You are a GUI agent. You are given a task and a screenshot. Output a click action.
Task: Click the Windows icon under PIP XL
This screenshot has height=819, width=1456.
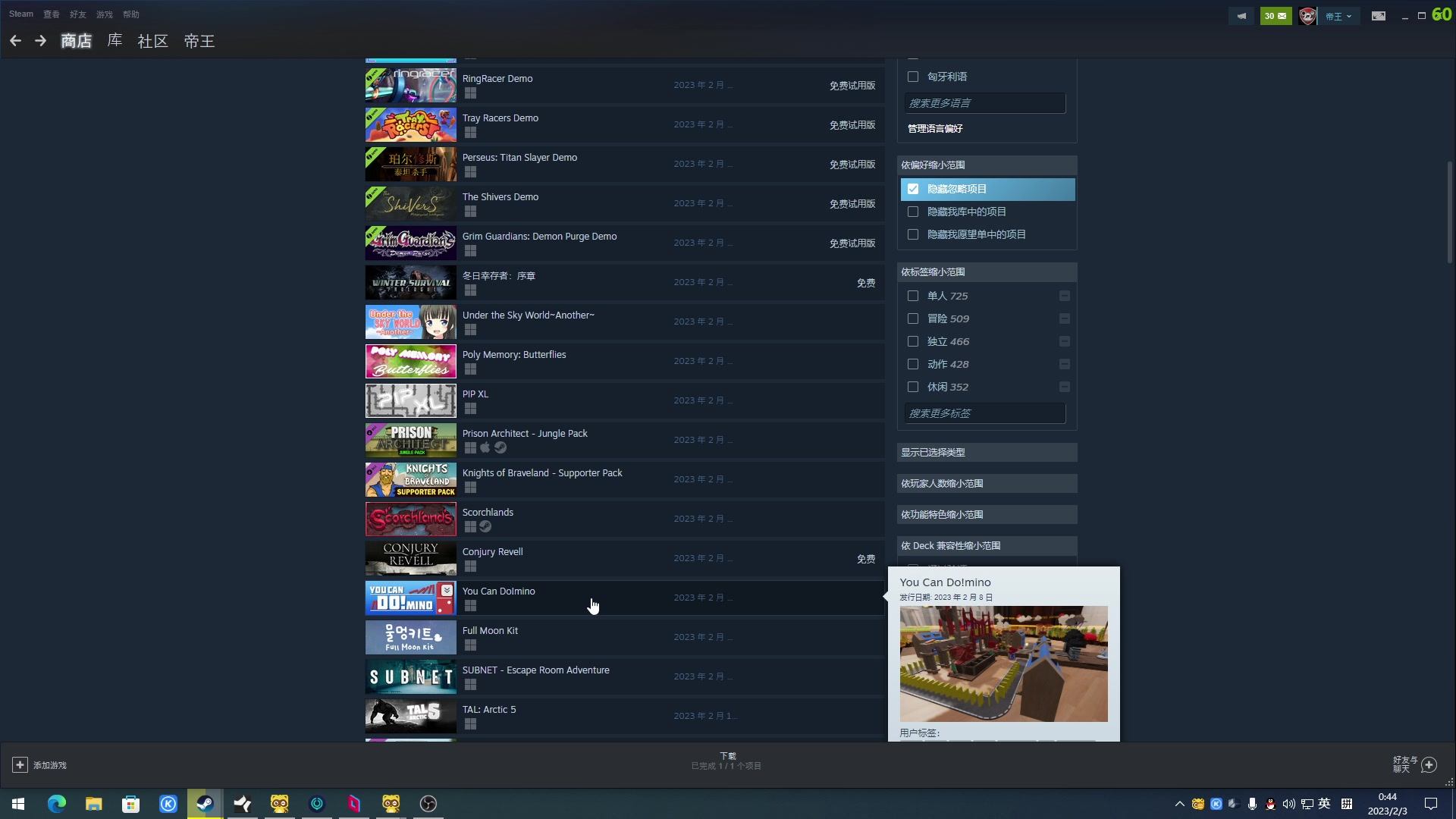point(470,408)
